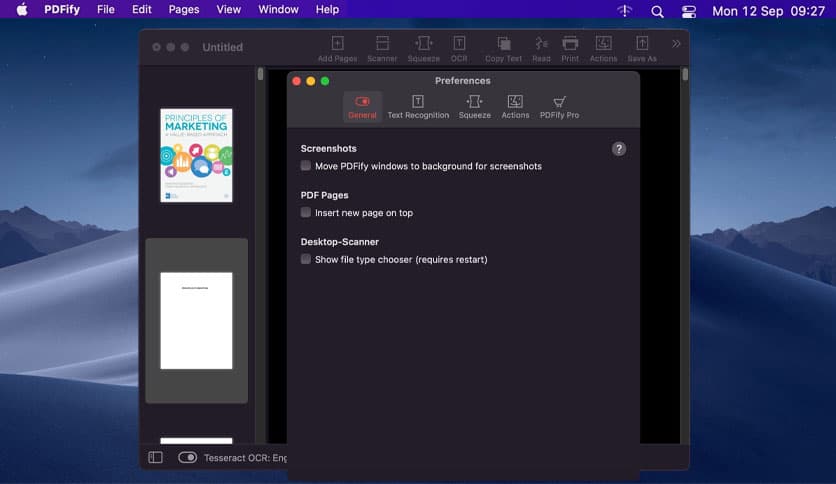The width and height of the screenshot is (836, 484).
Task: Click the Tesseract OCR status label
Action: point(245,458)
